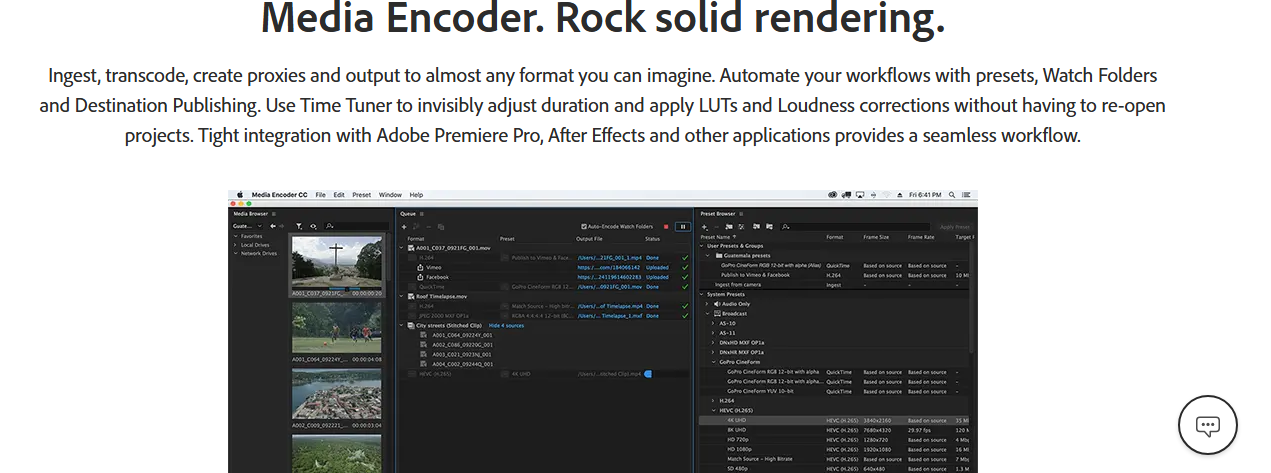Select Publish to Vimeo & Facebook preset
This screenshot has height=473, width=1271.
point(833,275)
